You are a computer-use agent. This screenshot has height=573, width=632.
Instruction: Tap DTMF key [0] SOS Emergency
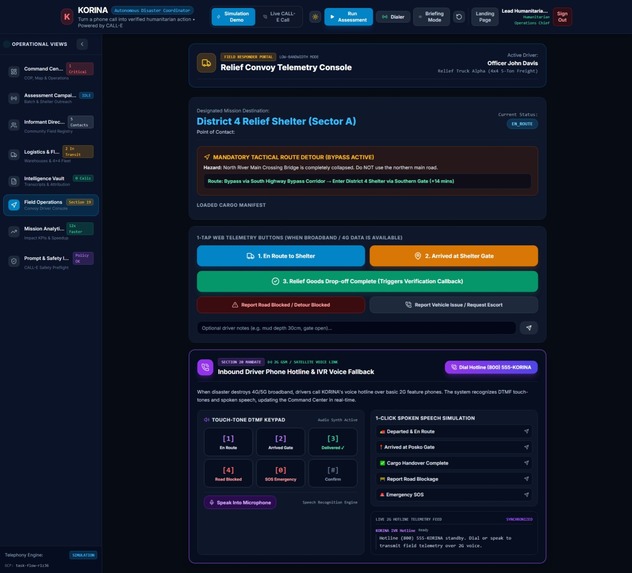click(281, 473)
